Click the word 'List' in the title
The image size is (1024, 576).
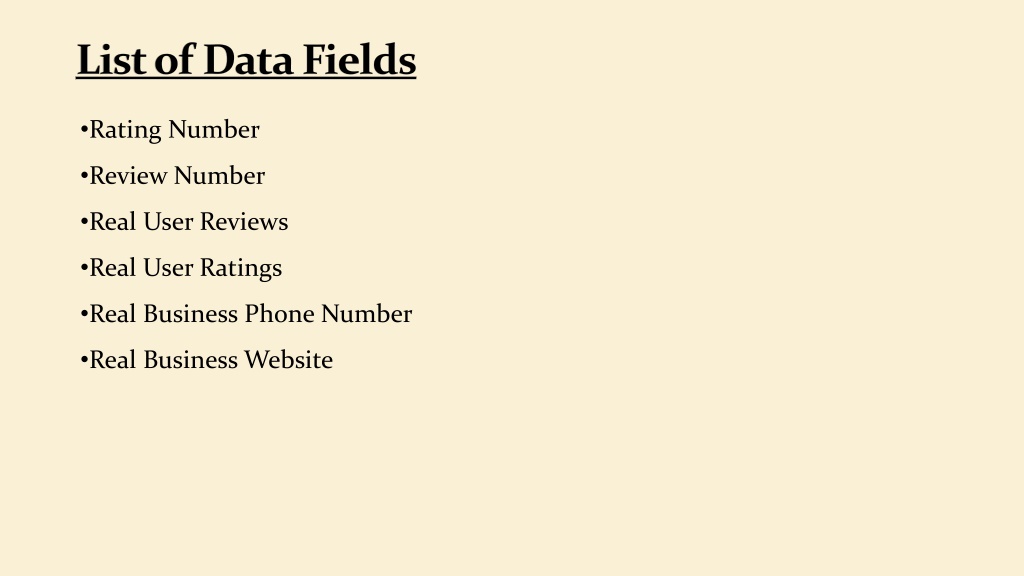click(x=111, y=60)
